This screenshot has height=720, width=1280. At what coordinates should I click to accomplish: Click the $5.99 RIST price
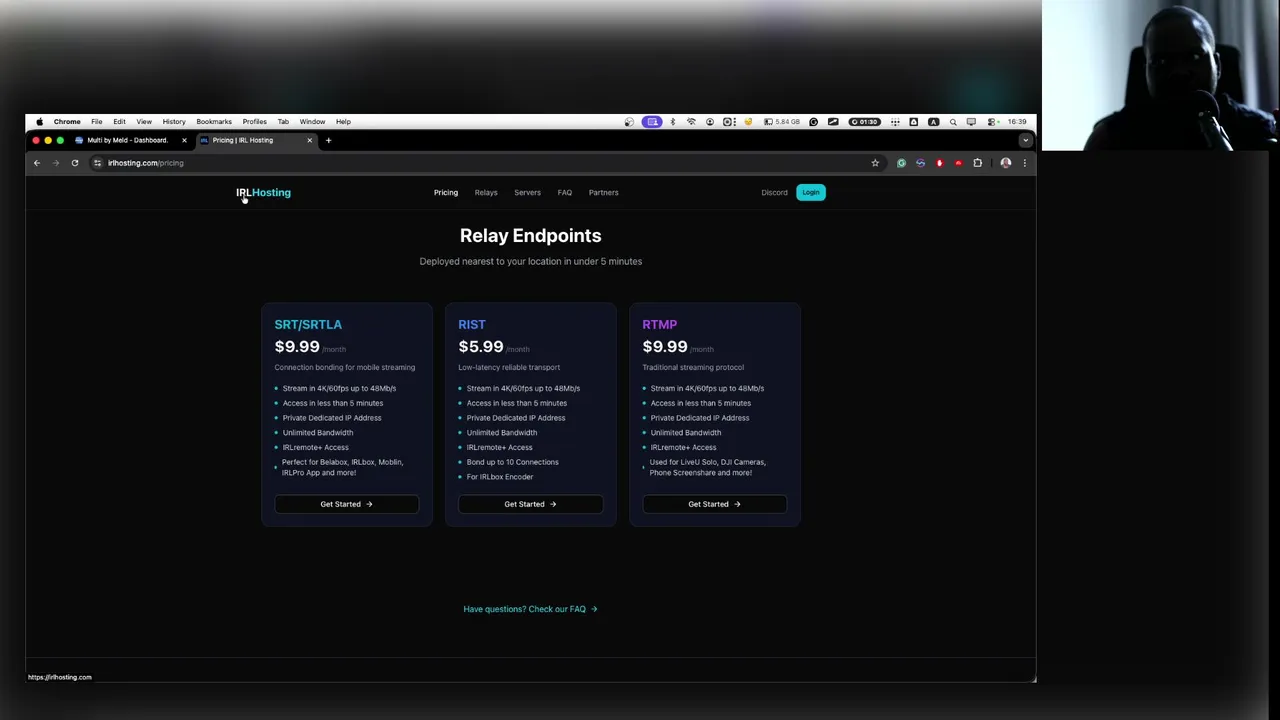point(481,347)
